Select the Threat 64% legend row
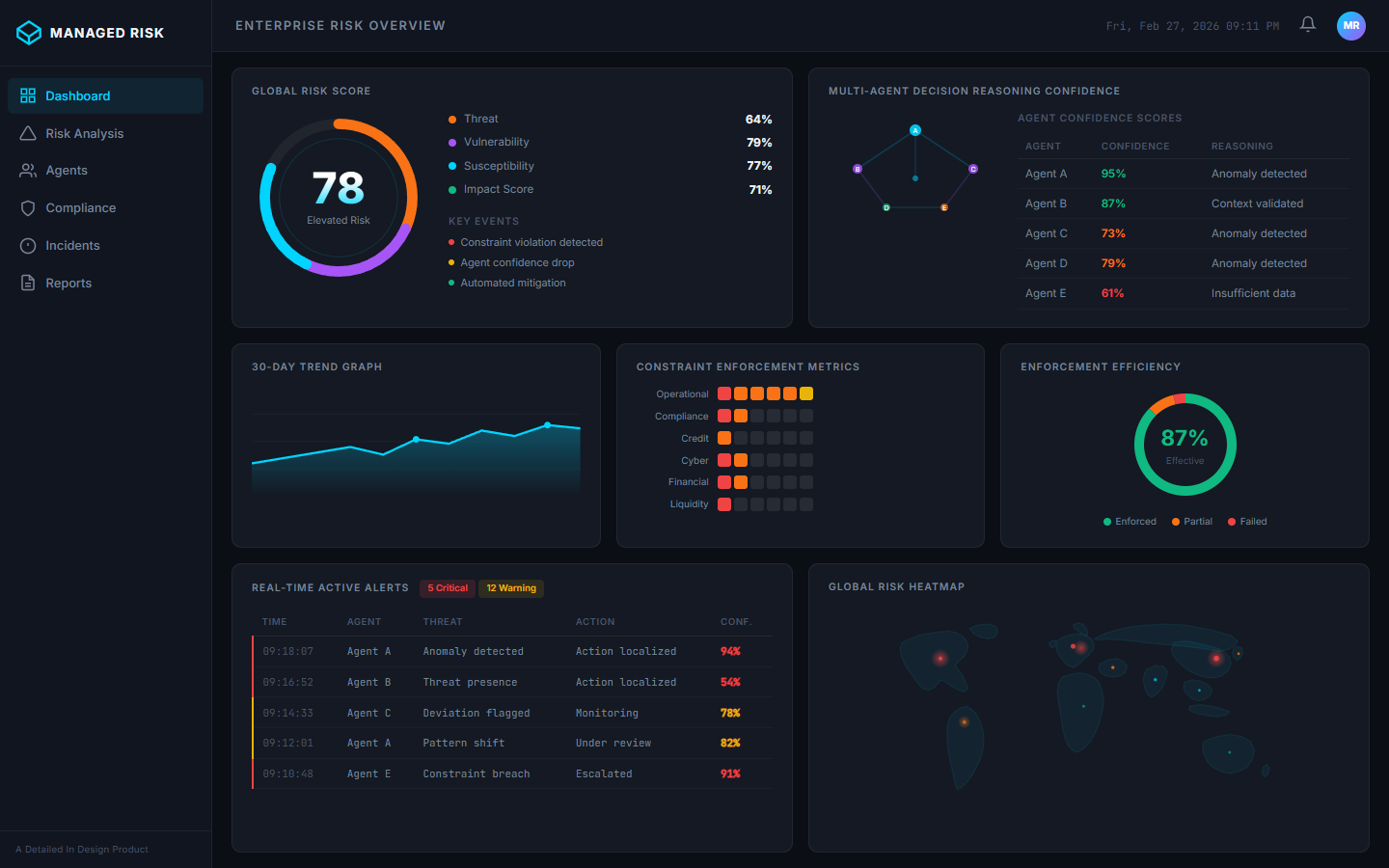The image size is (1389, 868). (611, 120)
